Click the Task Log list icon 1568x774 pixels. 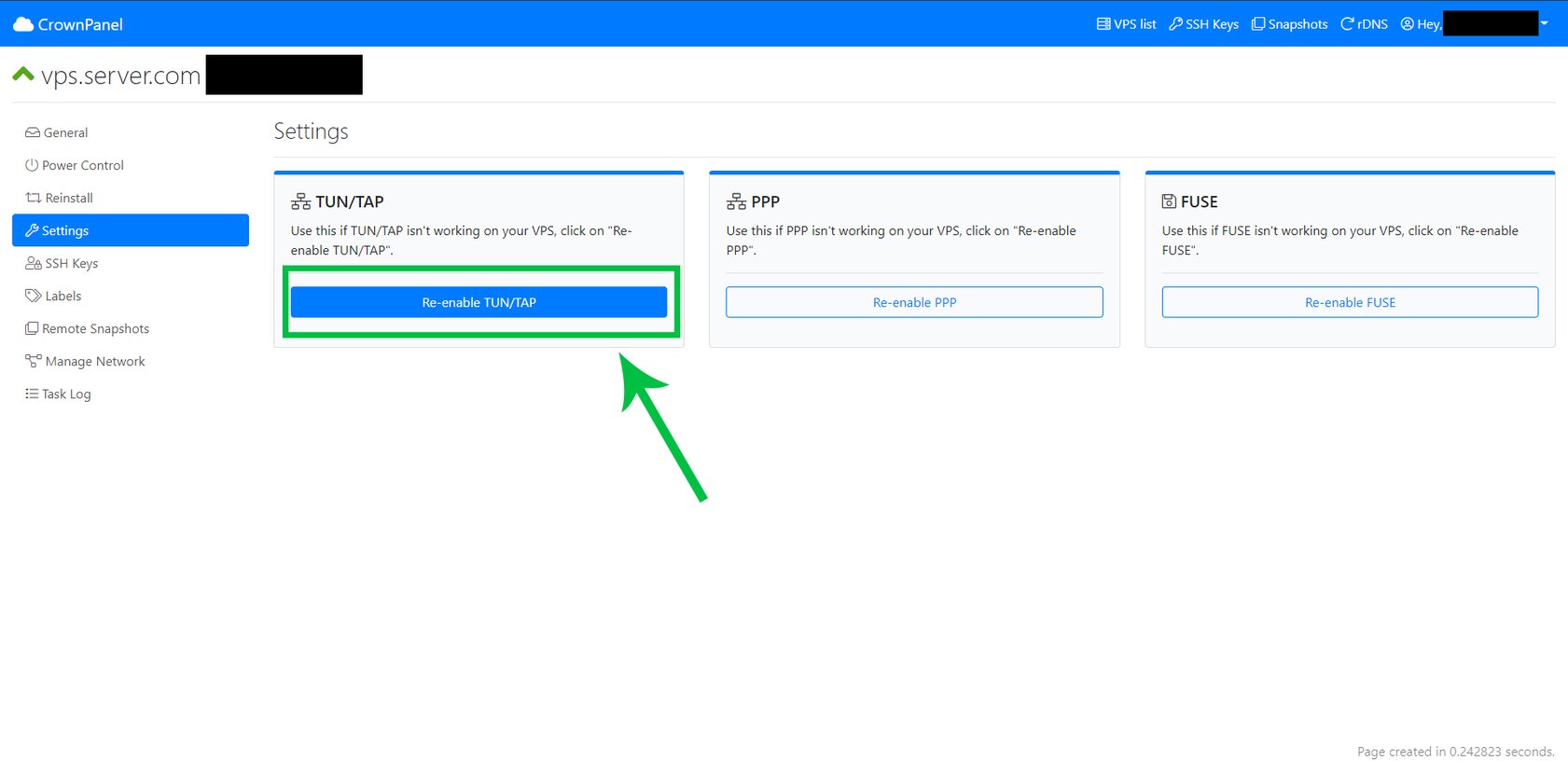(32, 394)
